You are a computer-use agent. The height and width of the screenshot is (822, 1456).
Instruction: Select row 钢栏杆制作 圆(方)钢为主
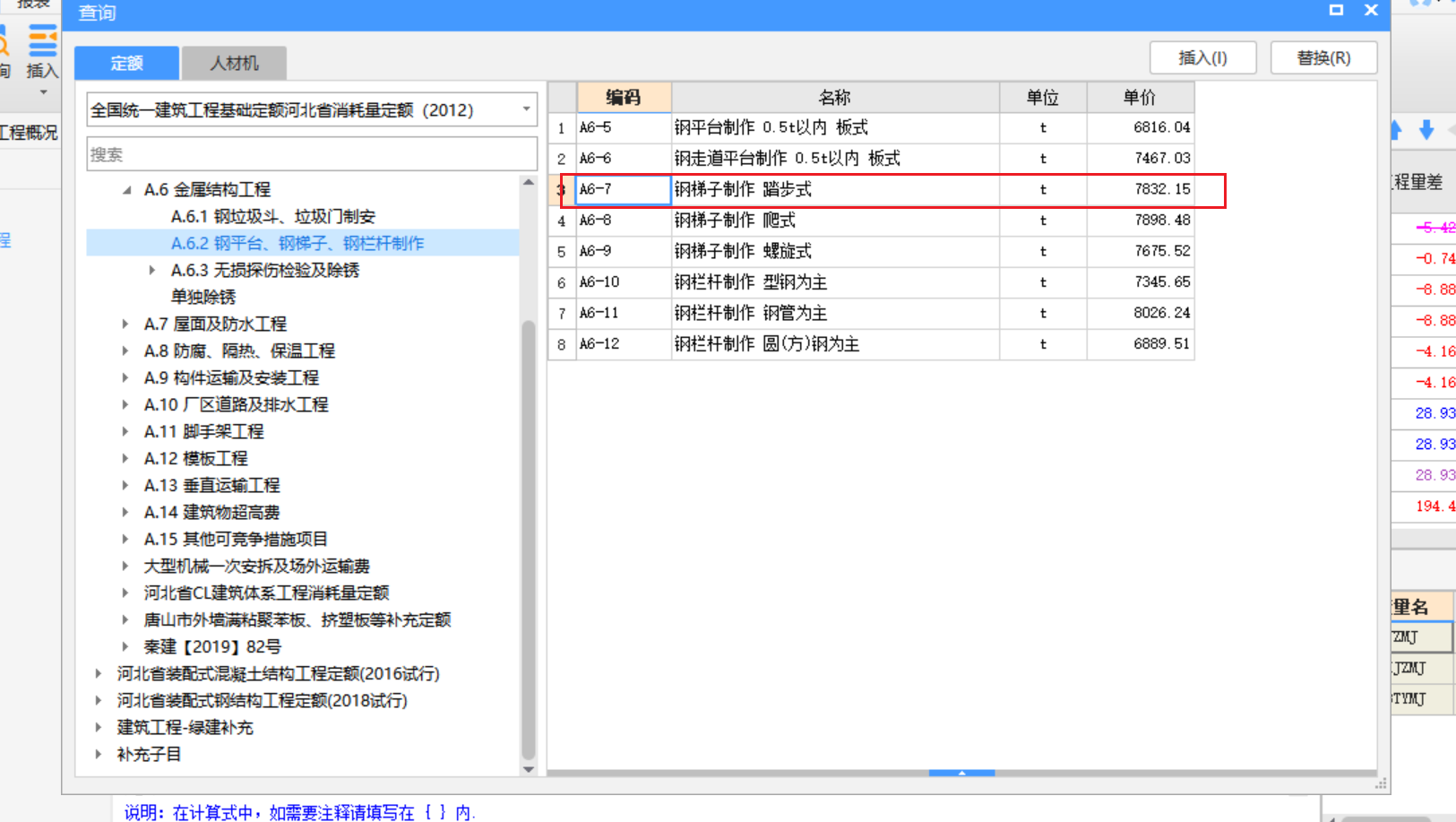coord(871,344)
